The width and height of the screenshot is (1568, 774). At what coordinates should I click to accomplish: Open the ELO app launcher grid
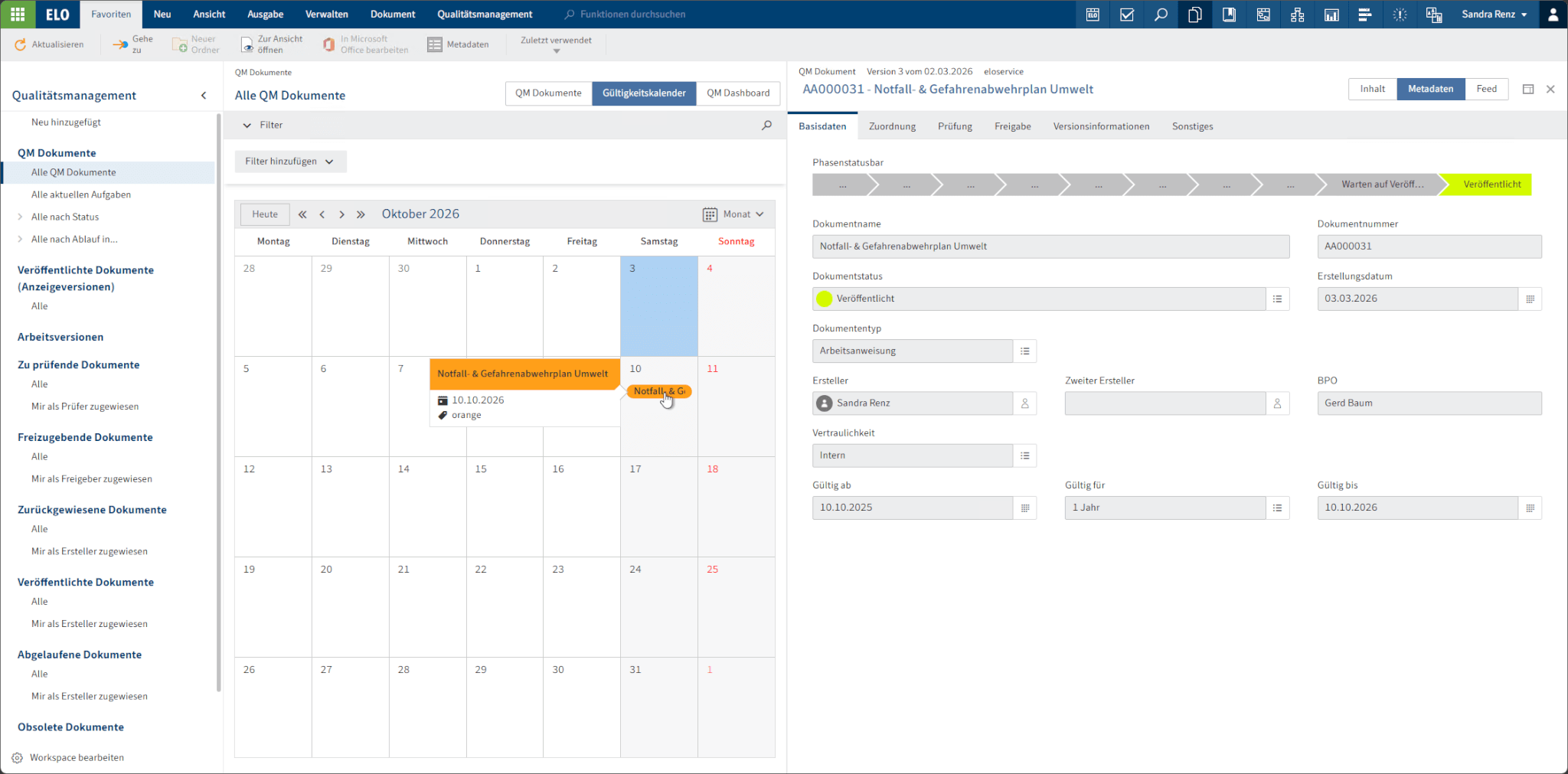click(18, 15)
